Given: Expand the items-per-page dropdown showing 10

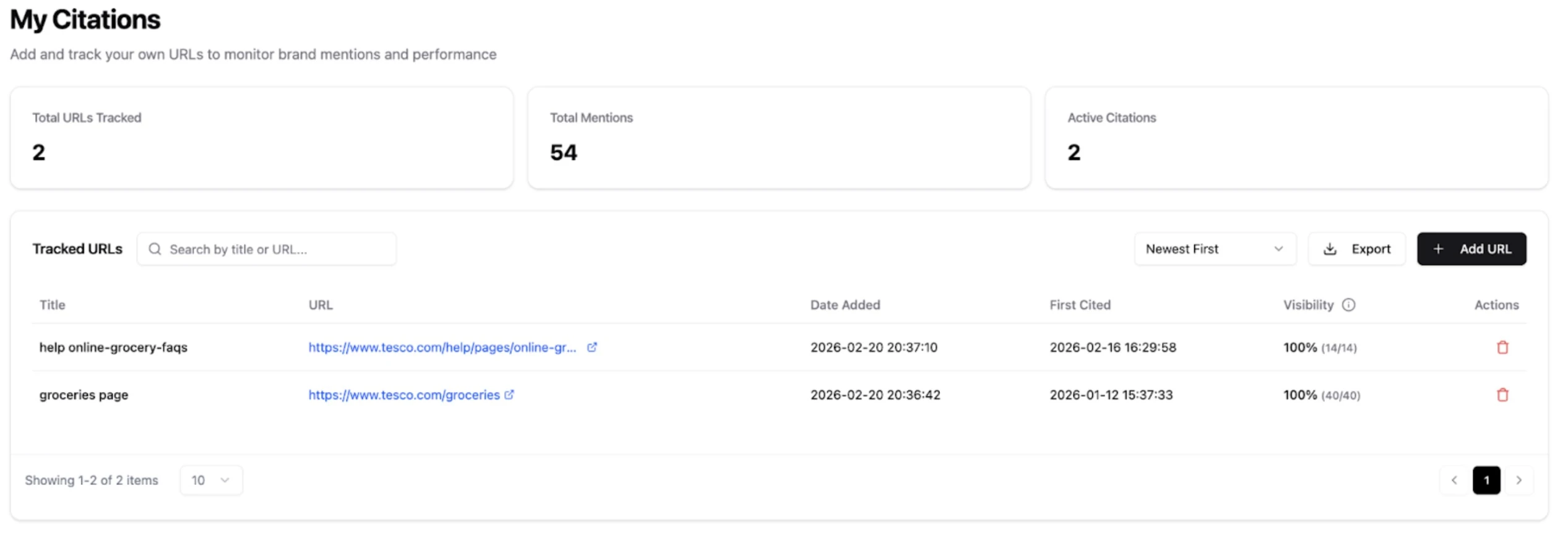Looking at the screenshot, I should click(x=211, y=481).
